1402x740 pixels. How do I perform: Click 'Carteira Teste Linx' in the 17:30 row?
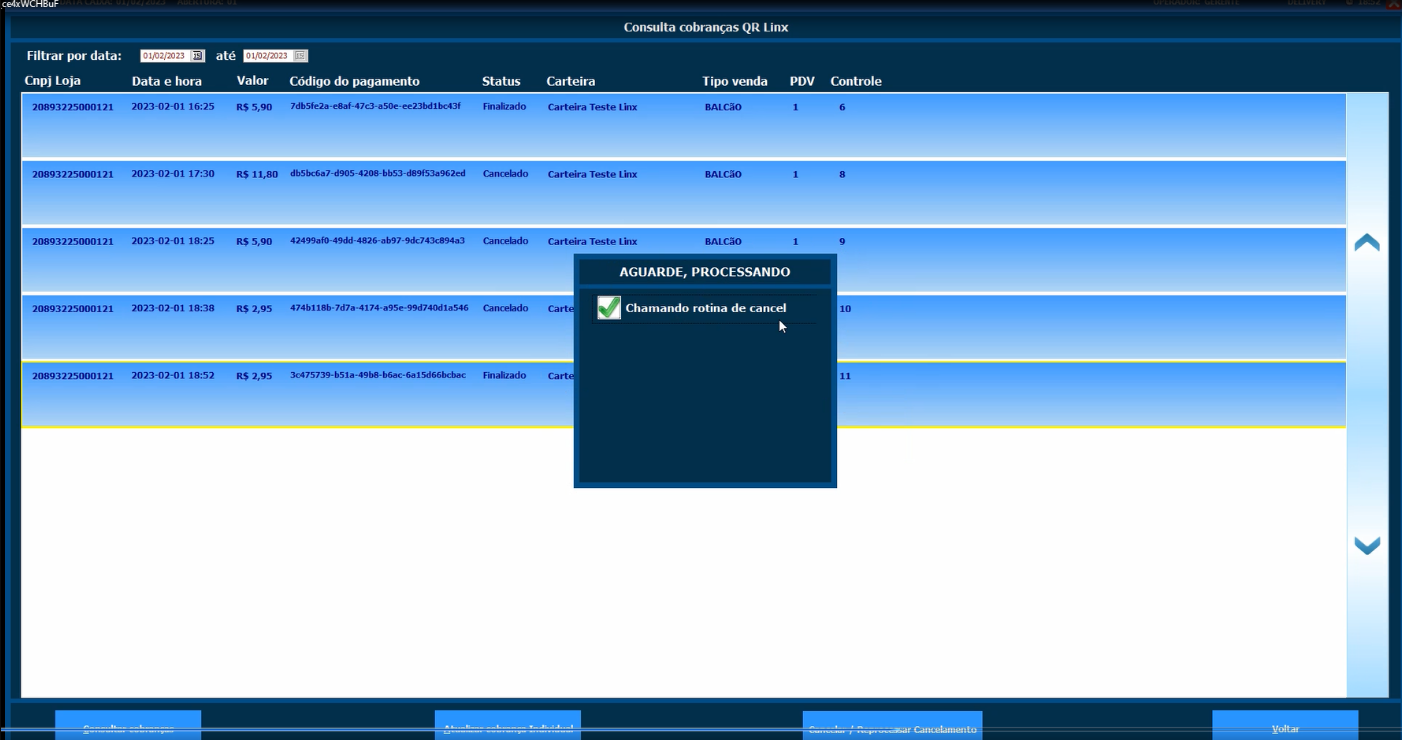pyautogui.click(x=592, y=174)
